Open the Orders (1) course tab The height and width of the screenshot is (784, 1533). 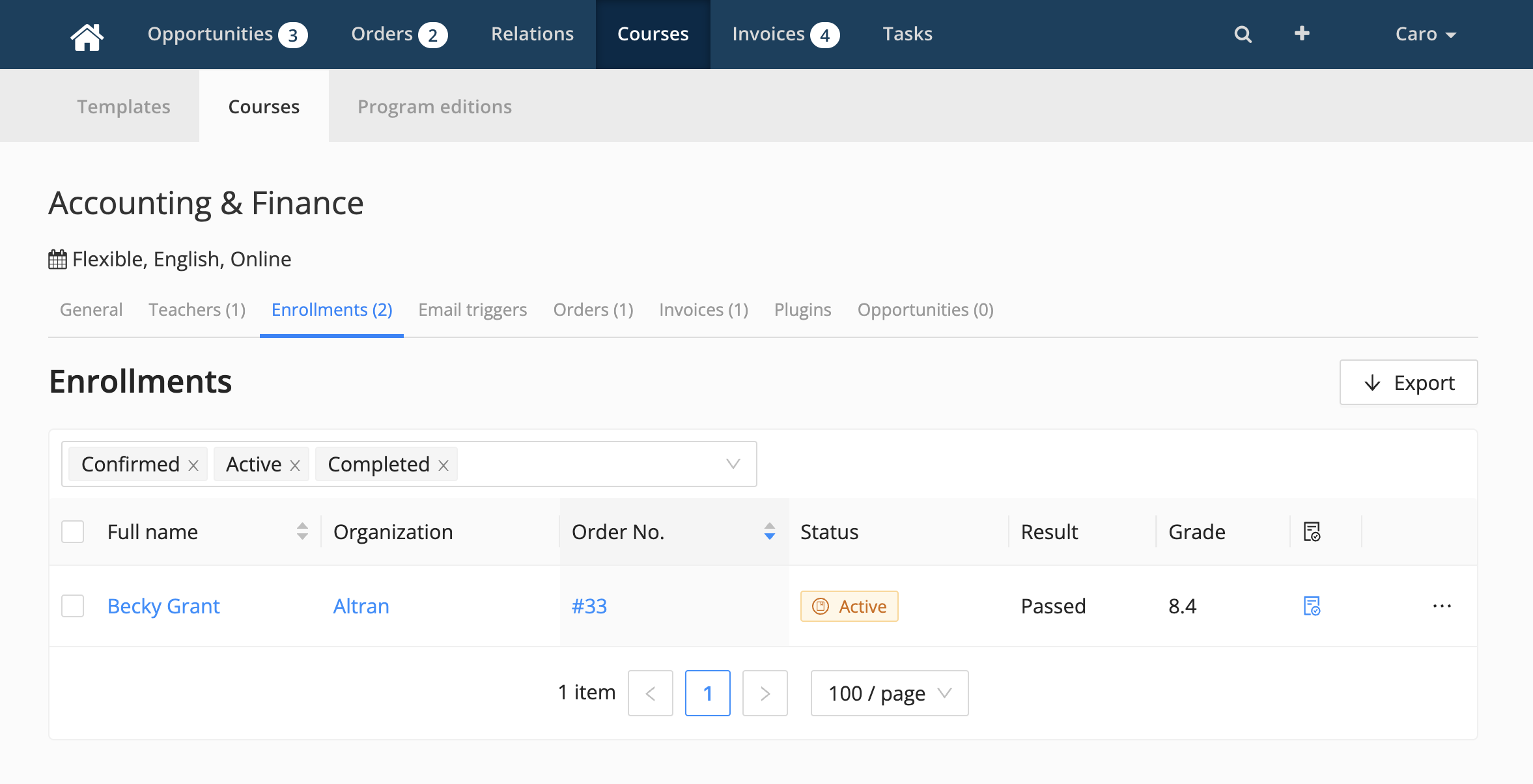(593, 310)
